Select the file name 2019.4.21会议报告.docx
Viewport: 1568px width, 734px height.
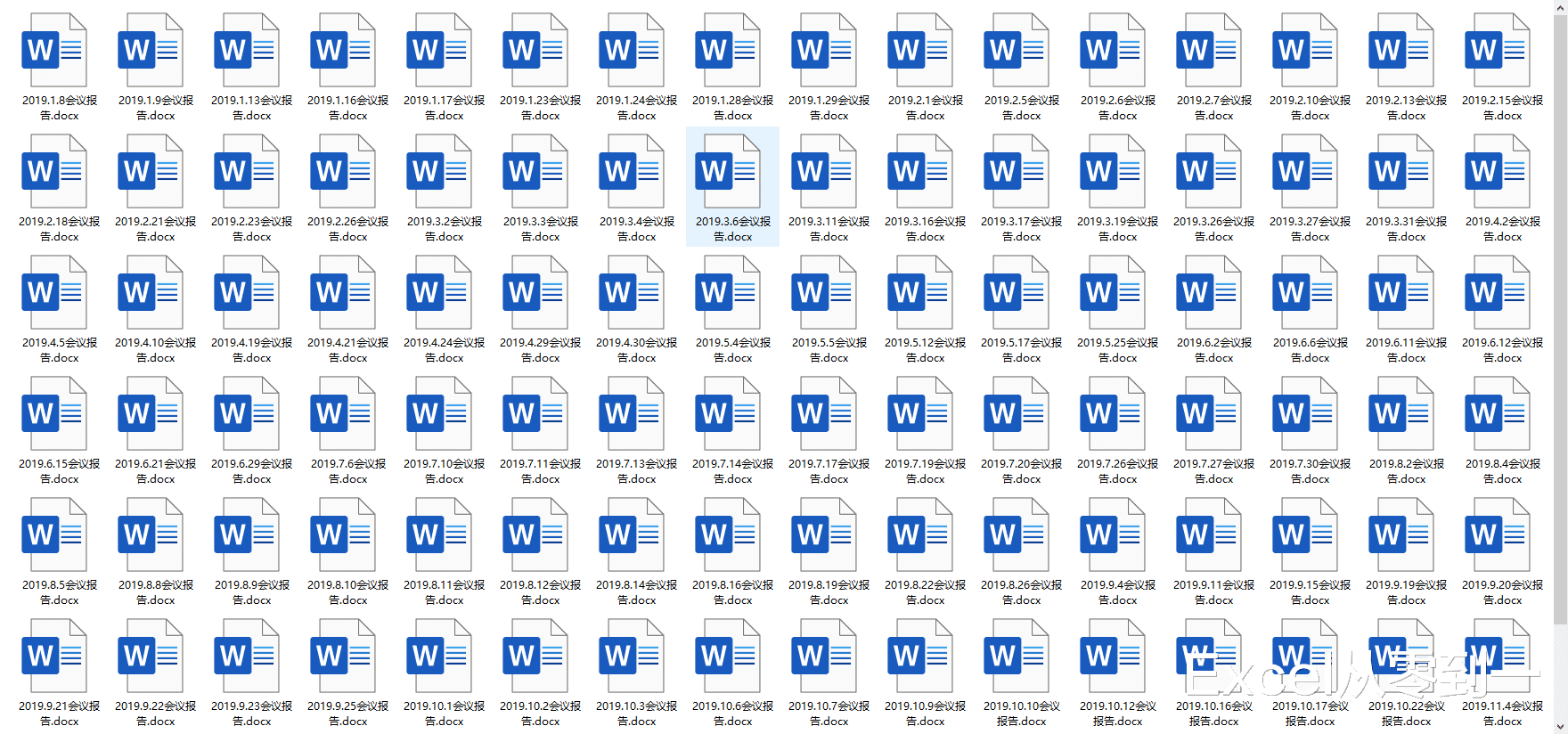pos(348,350)
